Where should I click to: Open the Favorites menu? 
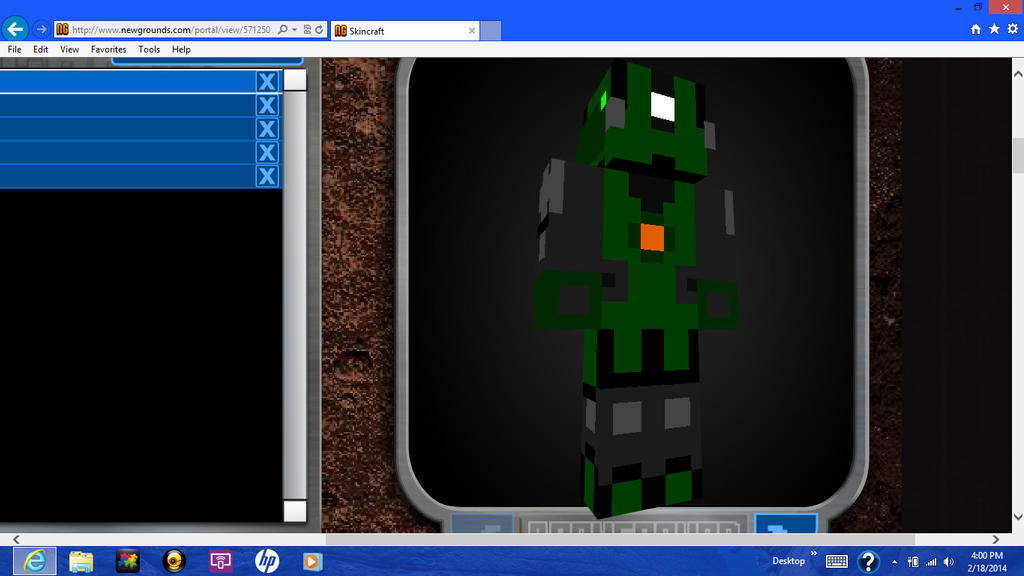(108, 49)
